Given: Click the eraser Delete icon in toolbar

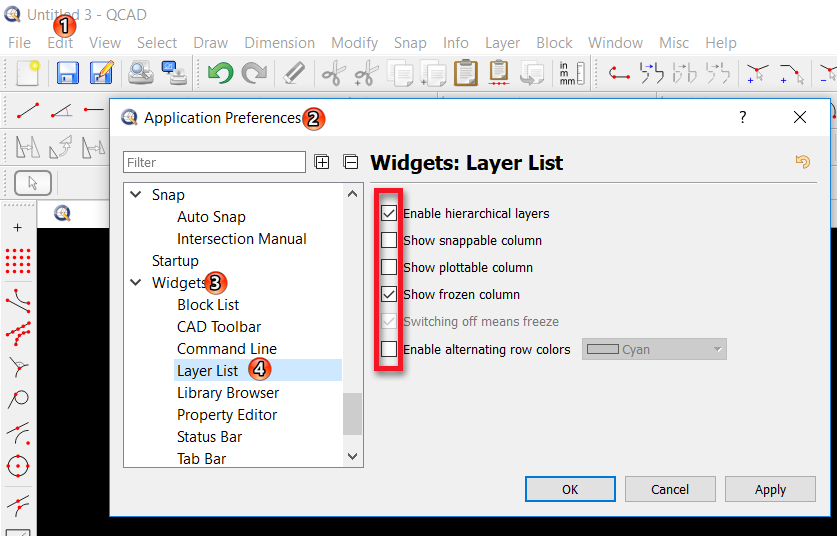Looking at the screenshot, I should coord(293,73).
